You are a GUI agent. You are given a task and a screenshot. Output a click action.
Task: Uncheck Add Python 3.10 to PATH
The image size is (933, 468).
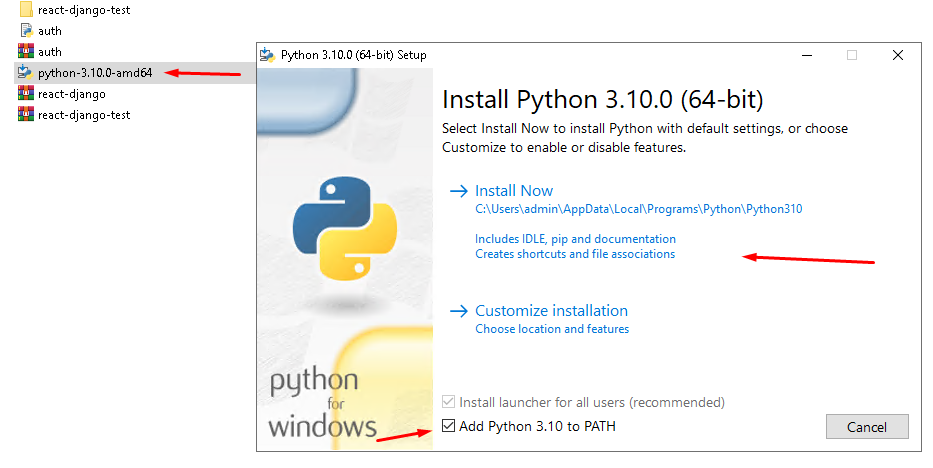(x=449, y=426)
